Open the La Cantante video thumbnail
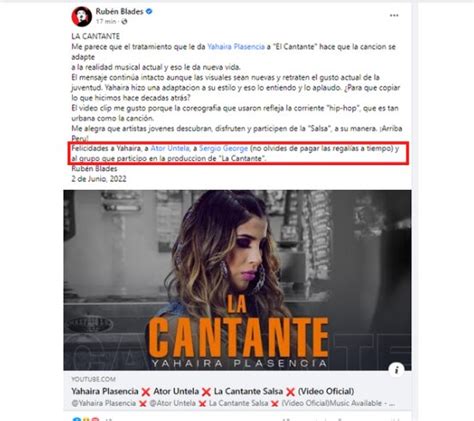 237,280
